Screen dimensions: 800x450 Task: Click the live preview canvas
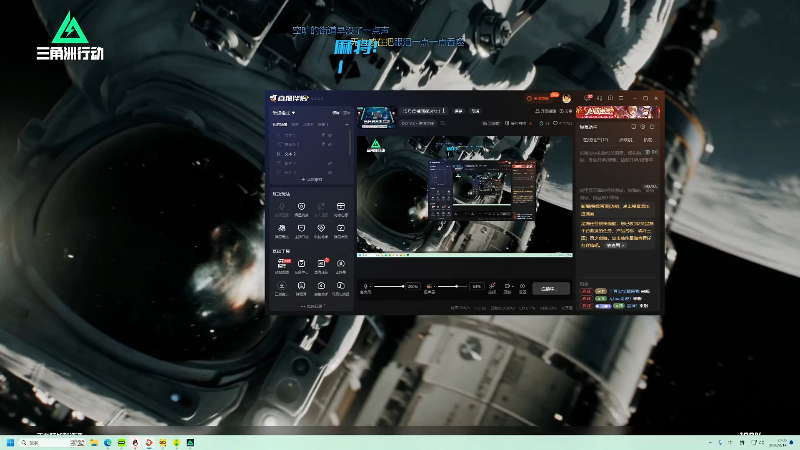pyautogui.click(x=465, y=194)
